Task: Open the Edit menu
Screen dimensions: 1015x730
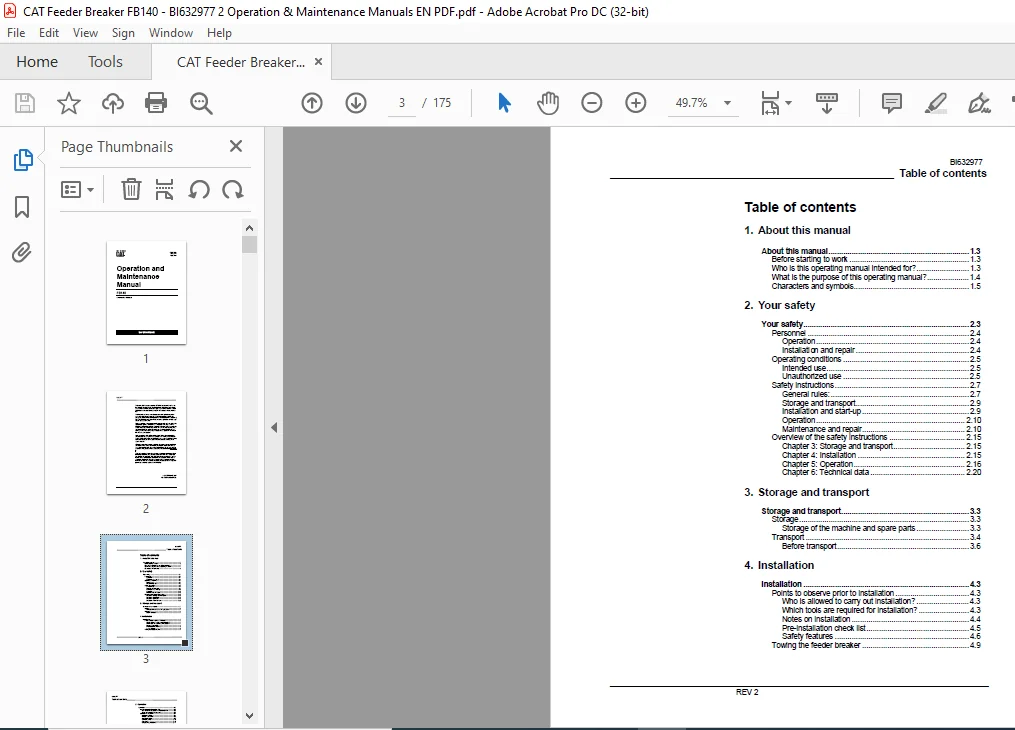Action: 49,33
